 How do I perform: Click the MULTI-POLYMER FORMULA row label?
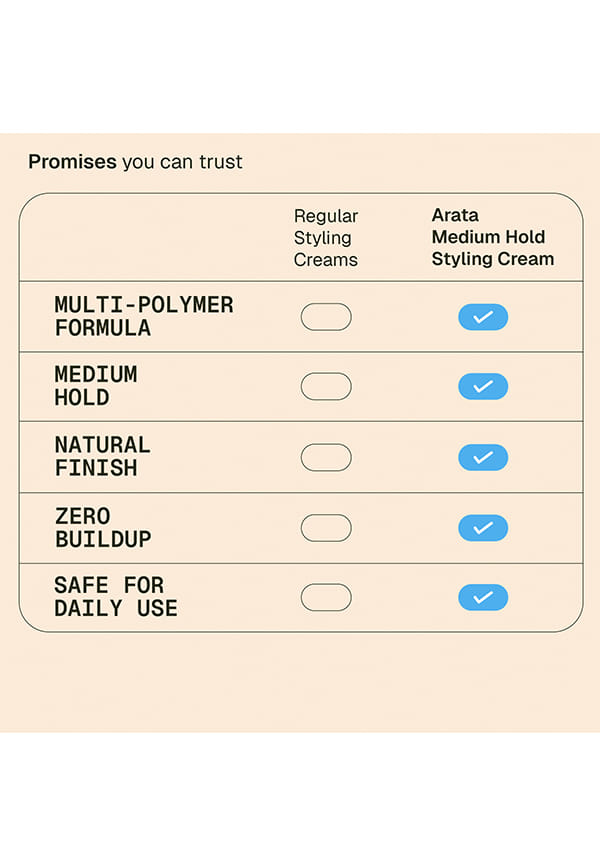coord(144,316)
